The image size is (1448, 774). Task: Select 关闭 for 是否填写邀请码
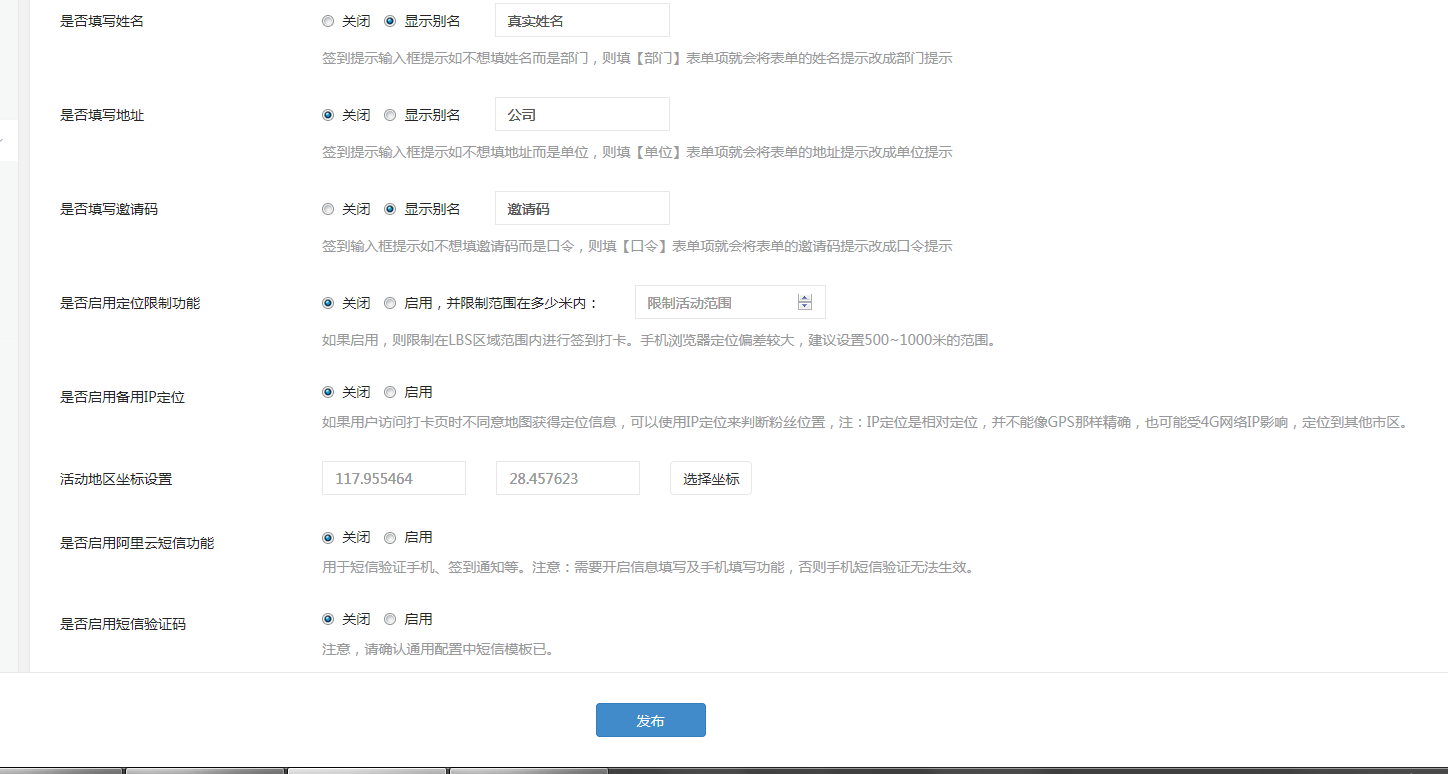tap(328, 209)
